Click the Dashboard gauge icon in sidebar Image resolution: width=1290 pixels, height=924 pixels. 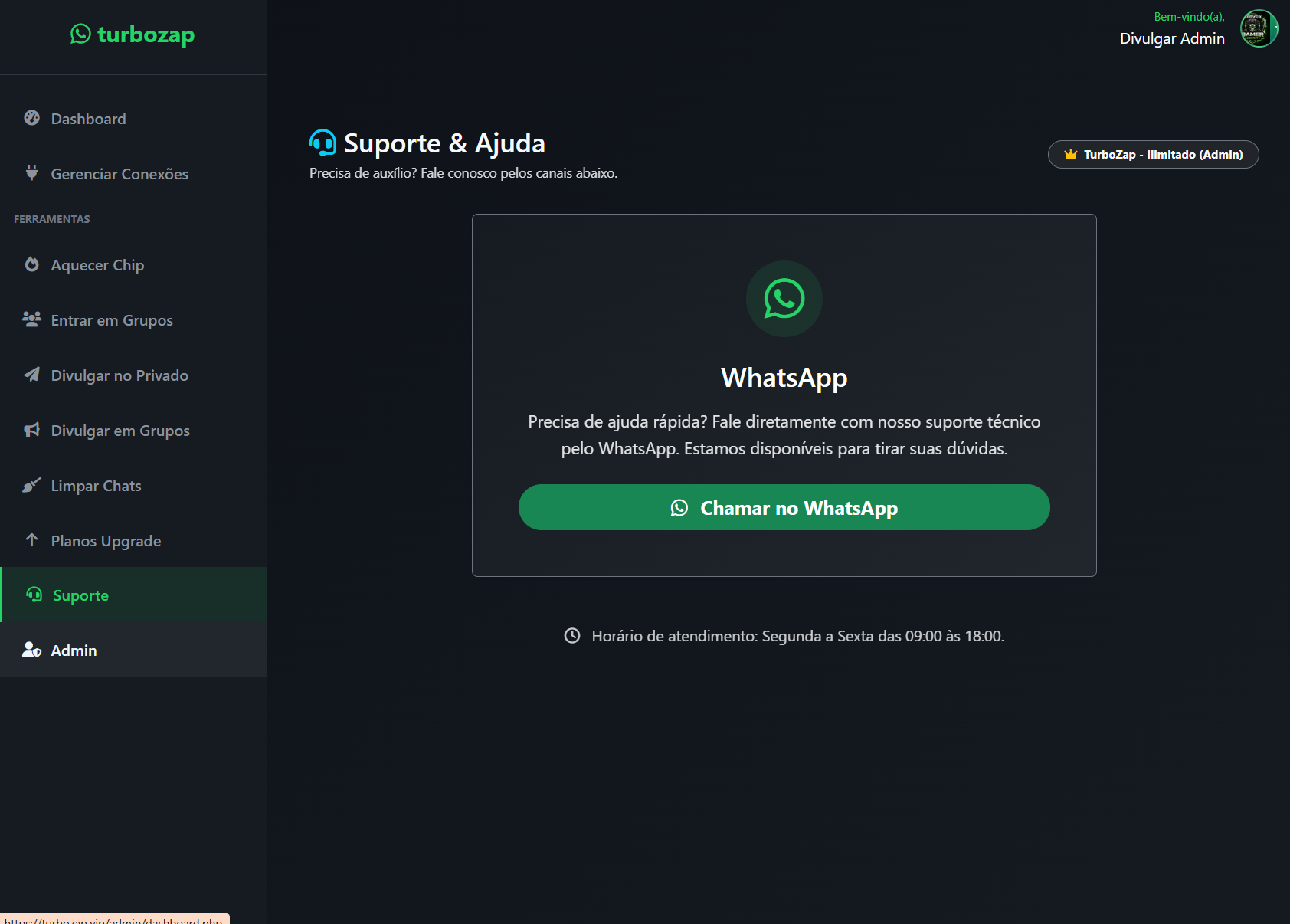pyautogui.click(x=31, y=118)
